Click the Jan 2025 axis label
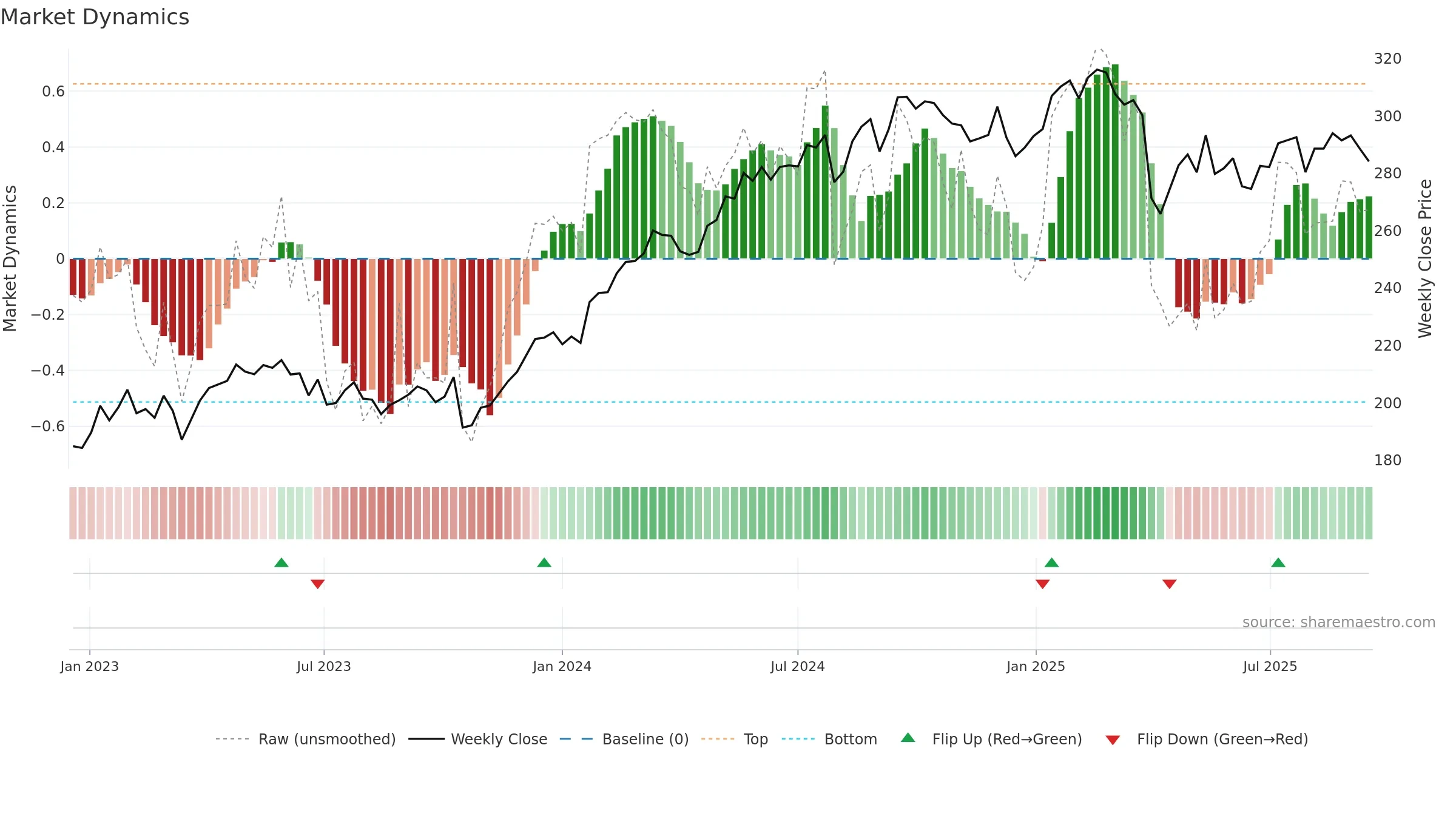Image resolution: width=1456 pixels, height=819 pixels. coord(1036,666)
